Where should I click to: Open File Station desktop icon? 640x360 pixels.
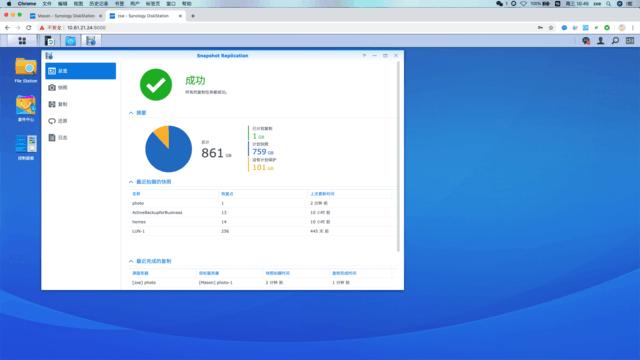point(26,70)
